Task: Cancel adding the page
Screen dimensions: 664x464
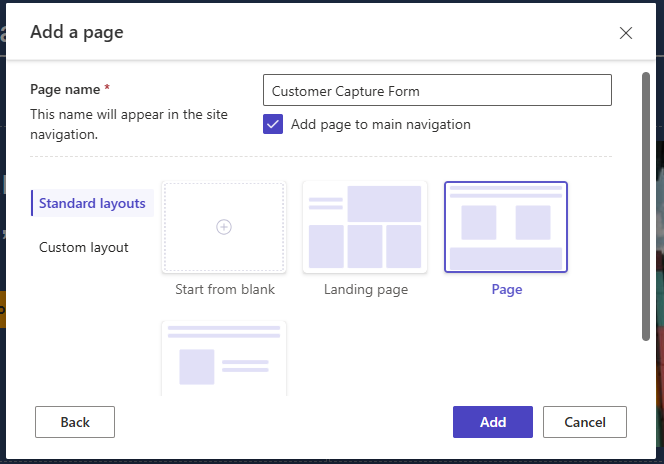Action: (x=585, y=422)
